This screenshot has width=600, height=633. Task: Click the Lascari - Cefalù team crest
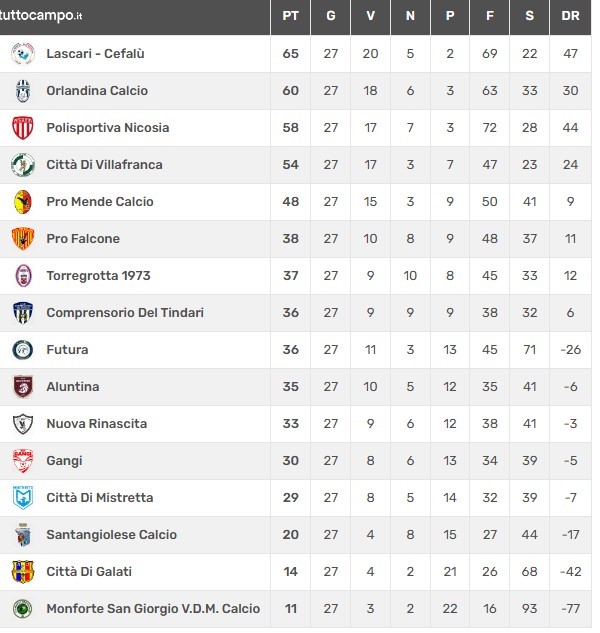pyautogui.click(x=23, y=54)
